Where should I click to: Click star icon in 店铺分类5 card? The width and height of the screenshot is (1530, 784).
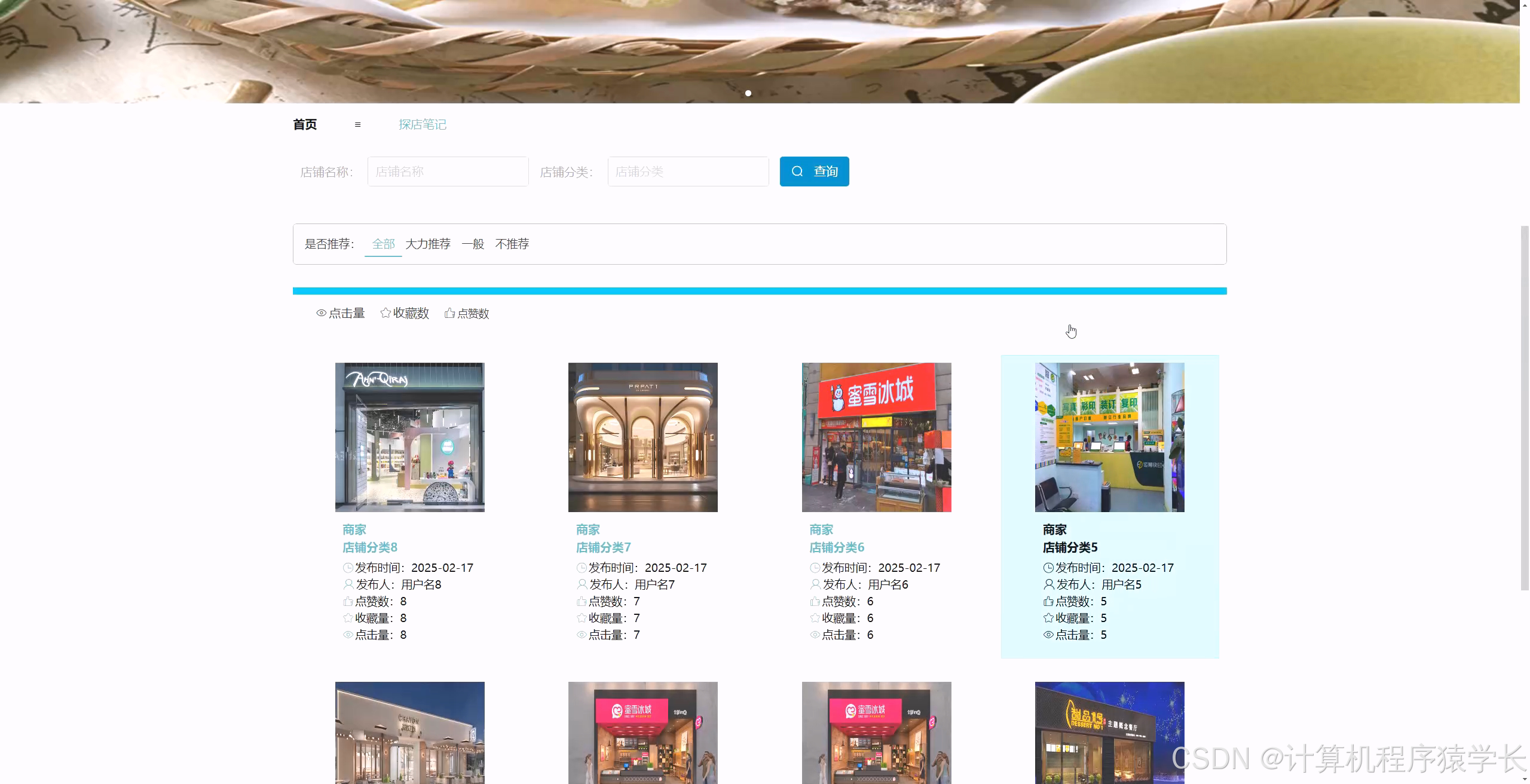coord(1048,618)
